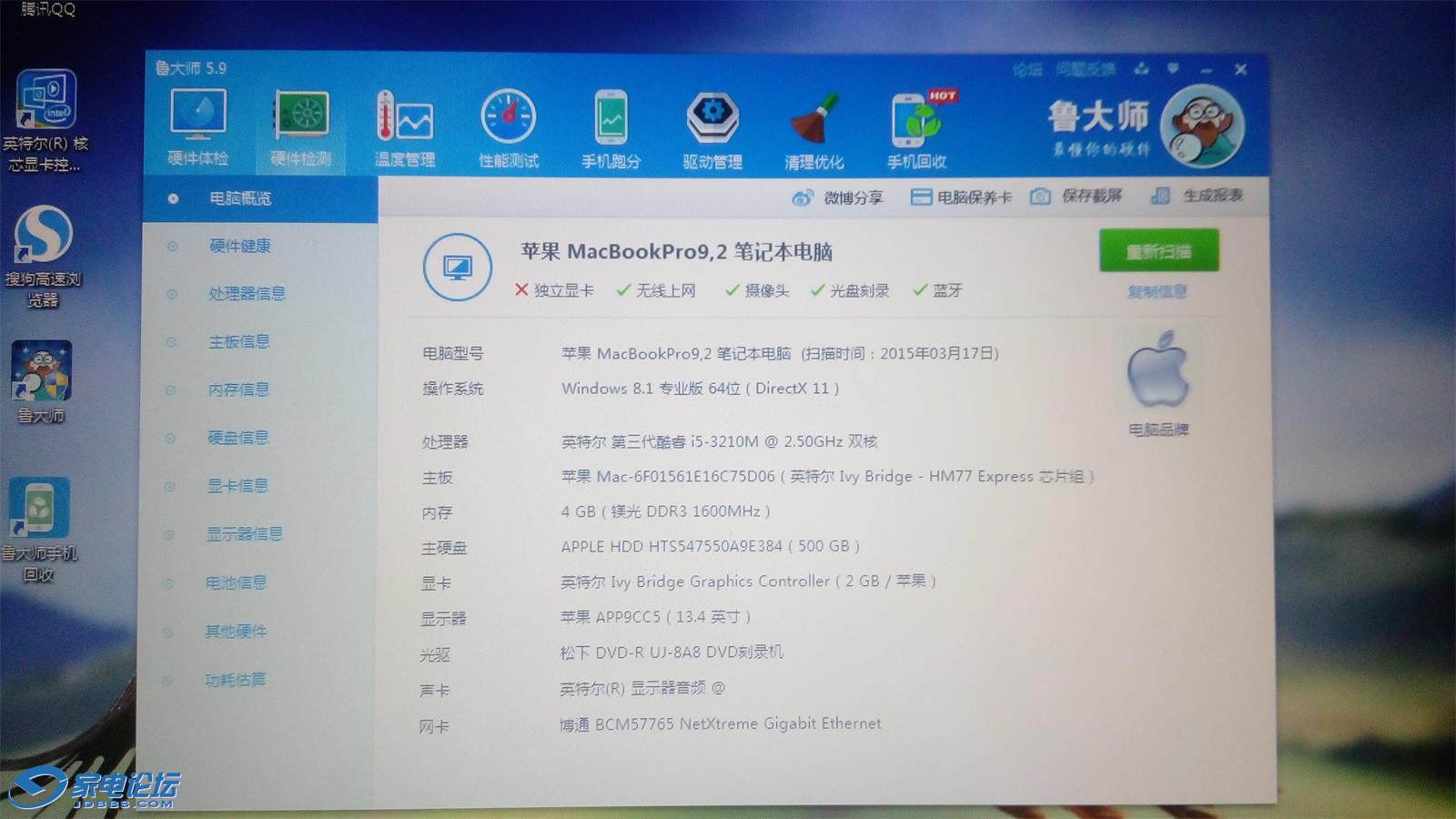The width and height of the screenshot is (1456, 819).
Task: Switch to the 硬盘信息 sidebar tab
Action: point(238,438)
